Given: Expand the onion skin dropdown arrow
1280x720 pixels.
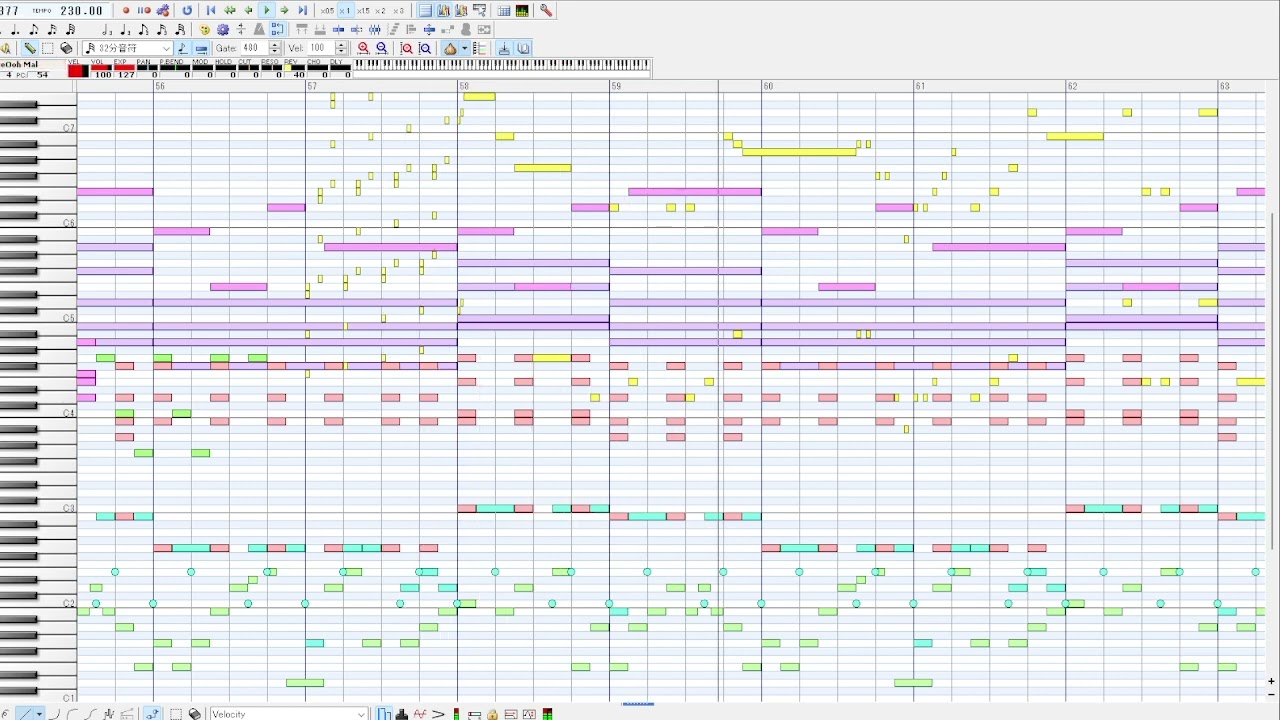Looking at the screenshot, I should [x=464, y=48].
